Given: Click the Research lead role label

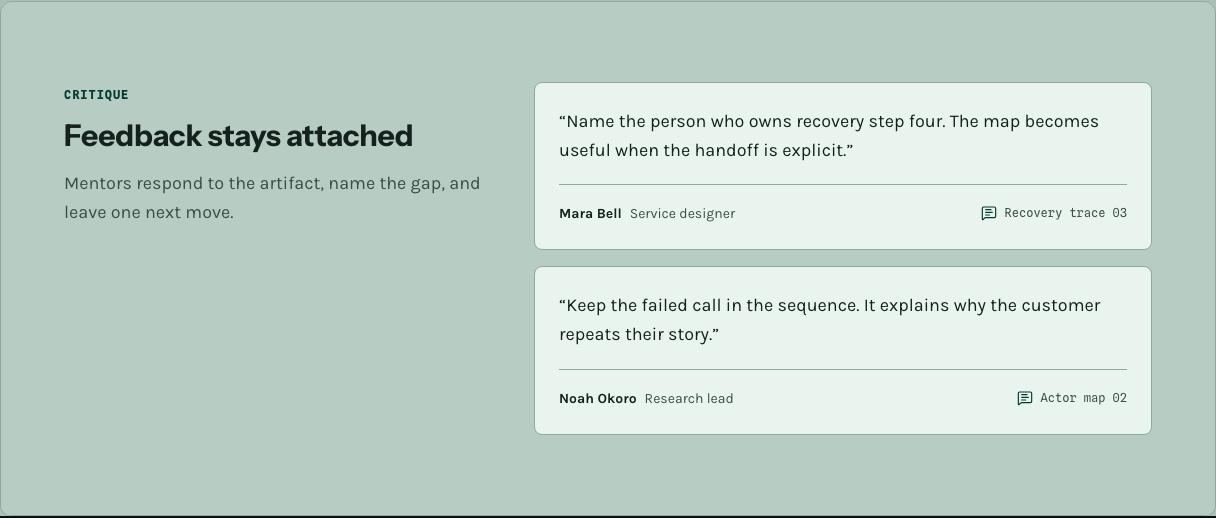Looking at the screenshot, I should click(689, 398).
